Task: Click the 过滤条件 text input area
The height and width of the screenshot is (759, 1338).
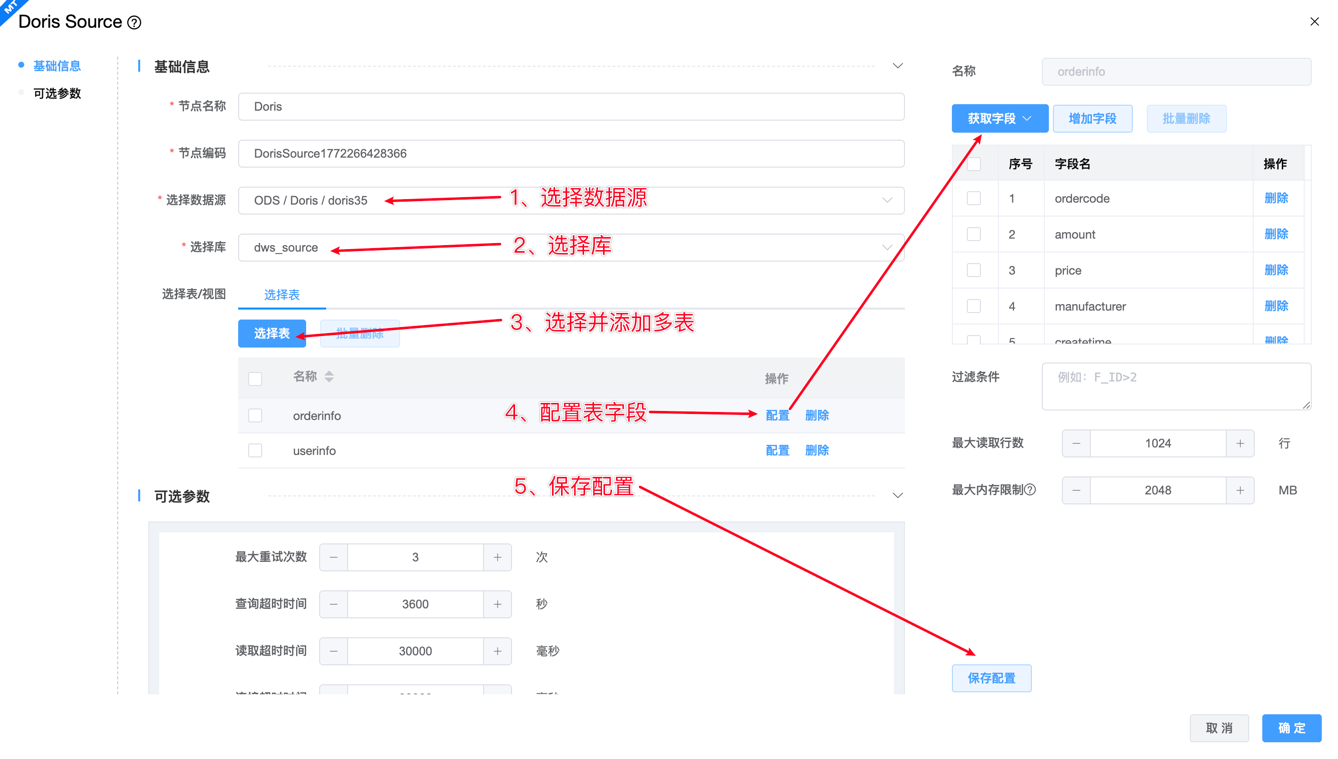Action: (x=1175, y=386)
